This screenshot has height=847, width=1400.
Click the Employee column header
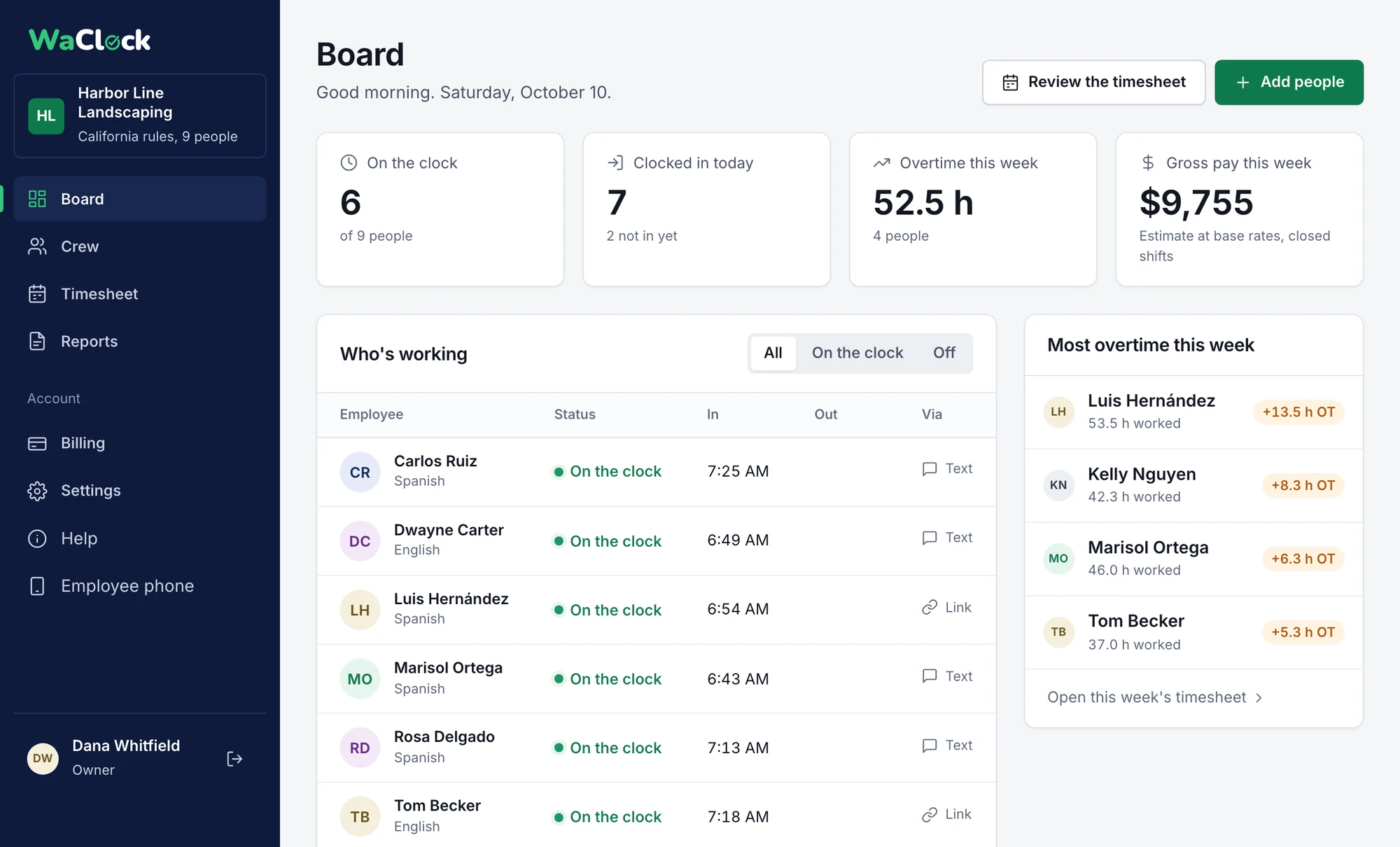coord(372,414)
